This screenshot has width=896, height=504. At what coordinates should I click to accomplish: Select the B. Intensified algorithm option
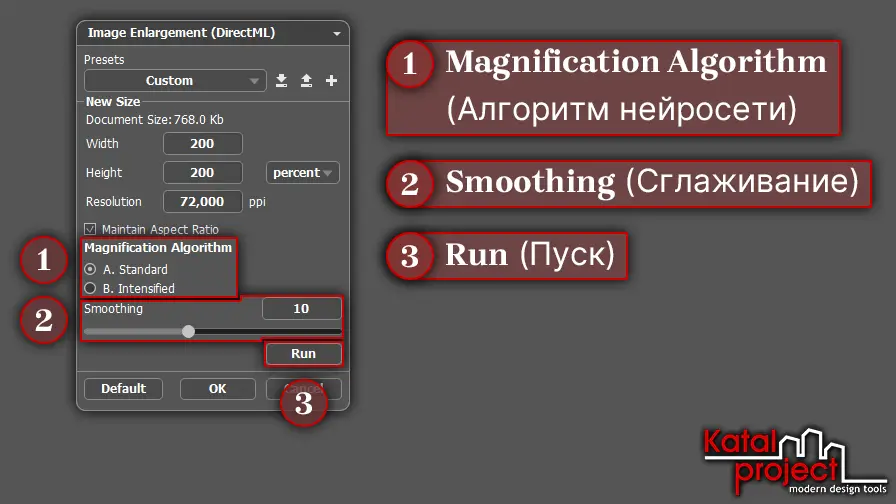click(91, 288)
